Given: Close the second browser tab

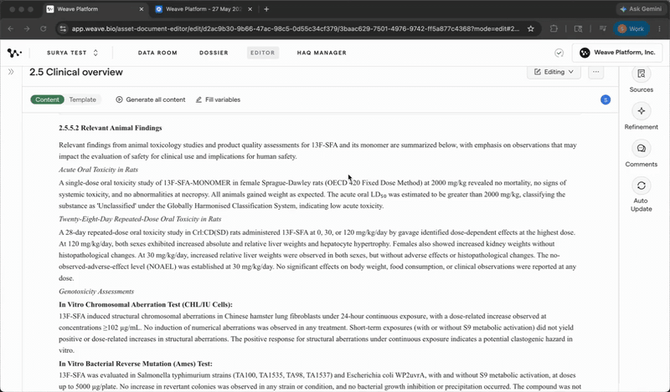Looking at the screenshot, I should (x=250, y=9).
